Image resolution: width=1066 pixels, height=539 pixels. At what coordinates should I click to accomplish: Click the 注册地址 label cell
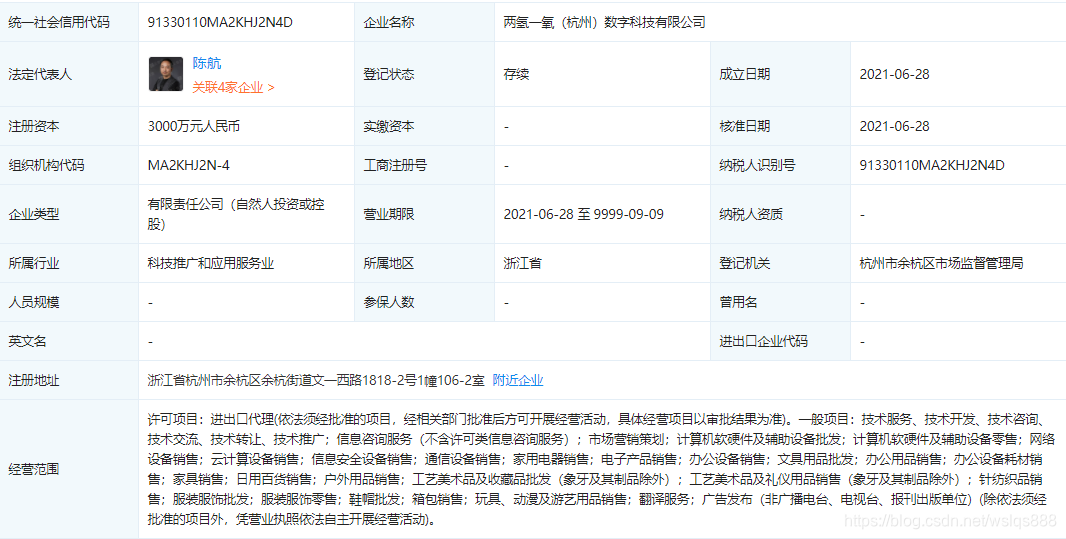coord(69,381)
